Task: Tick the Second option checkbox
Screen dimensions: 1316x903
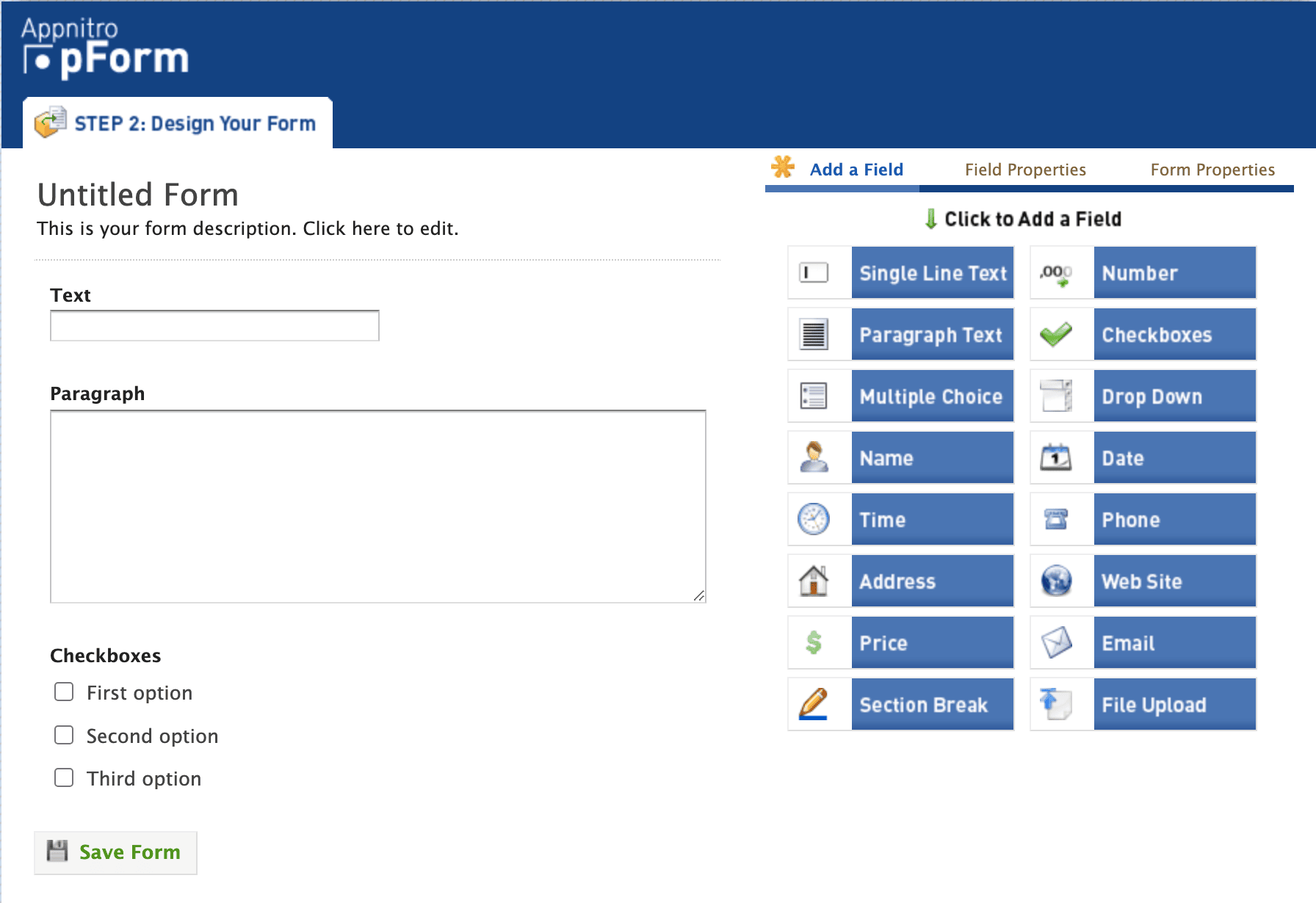Action: 64,736
